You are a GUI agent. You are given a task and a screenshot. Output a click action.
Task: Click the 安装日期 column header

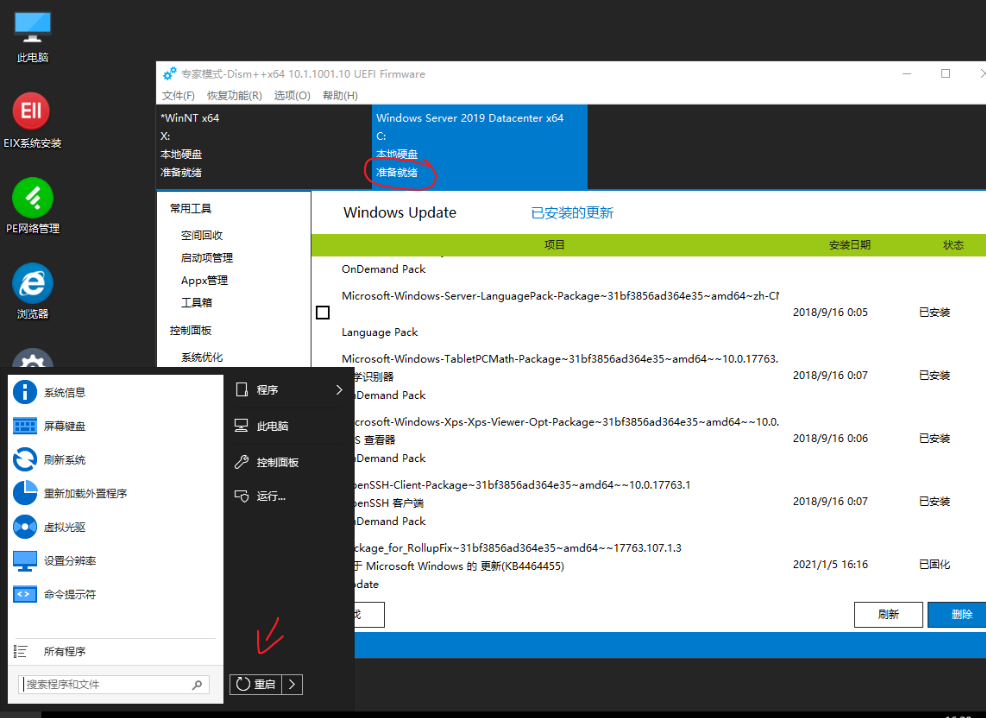click(x=850, y=245)
